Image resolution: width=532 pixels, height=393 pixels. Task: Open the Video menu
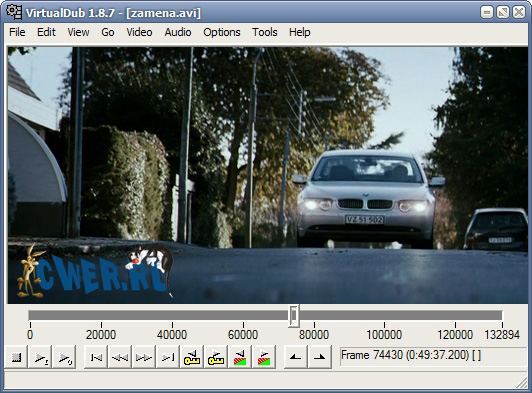139,32
